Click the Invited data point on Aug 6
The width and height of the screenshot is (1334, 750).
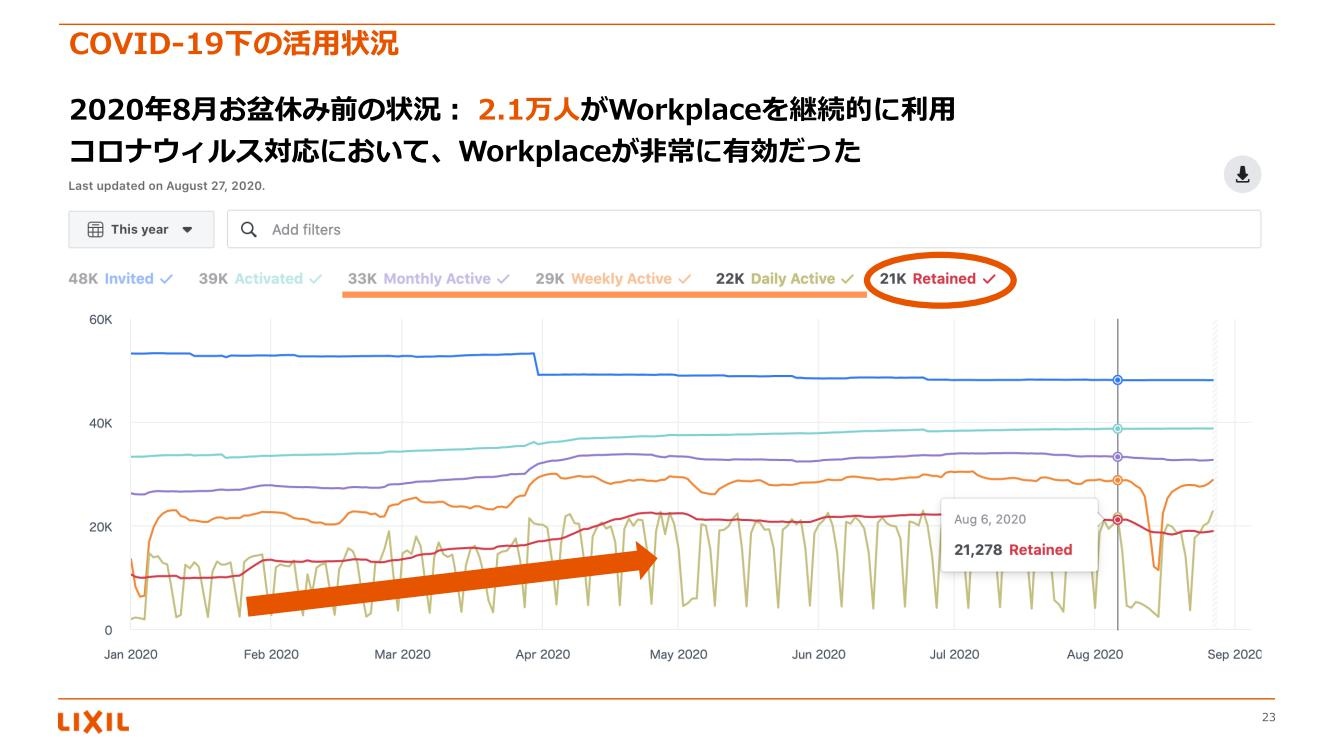pyautogui.click(x=1117, y=380)
